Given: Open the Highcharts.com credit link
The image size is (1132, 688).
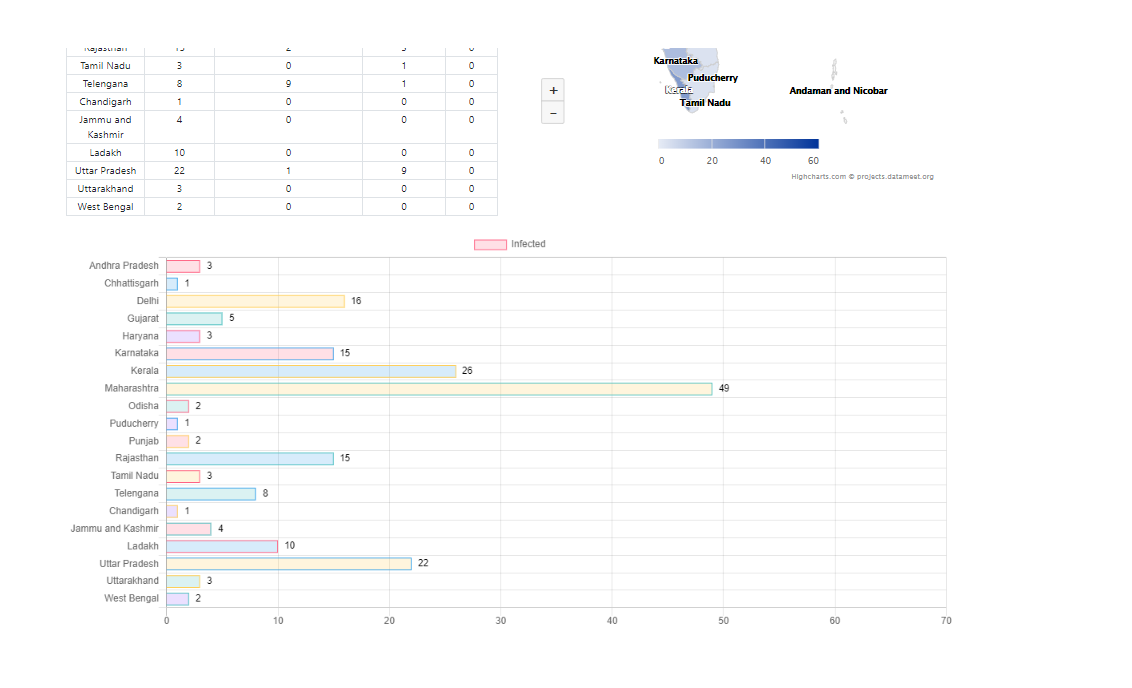Looking at the screenshot, I should pyautogui.click(x=862, y=176).
